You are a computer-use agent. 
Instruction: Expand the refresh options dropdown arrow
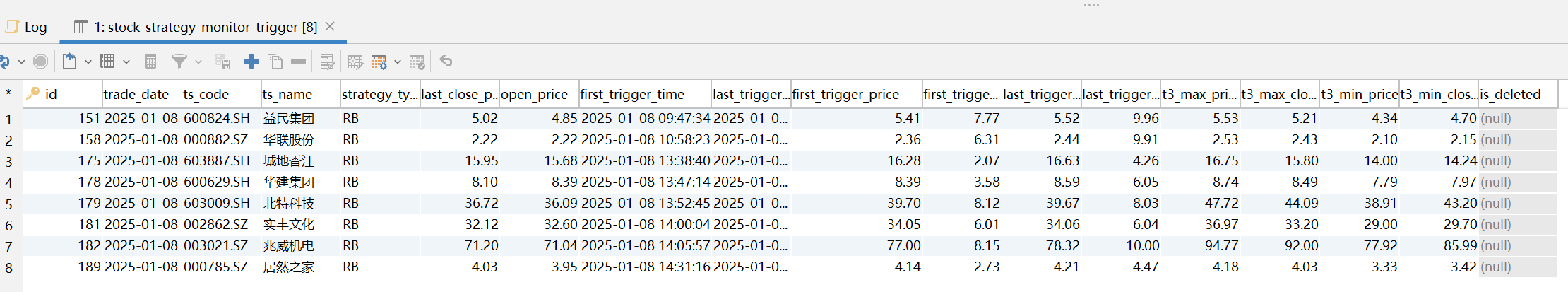point(21,62)
